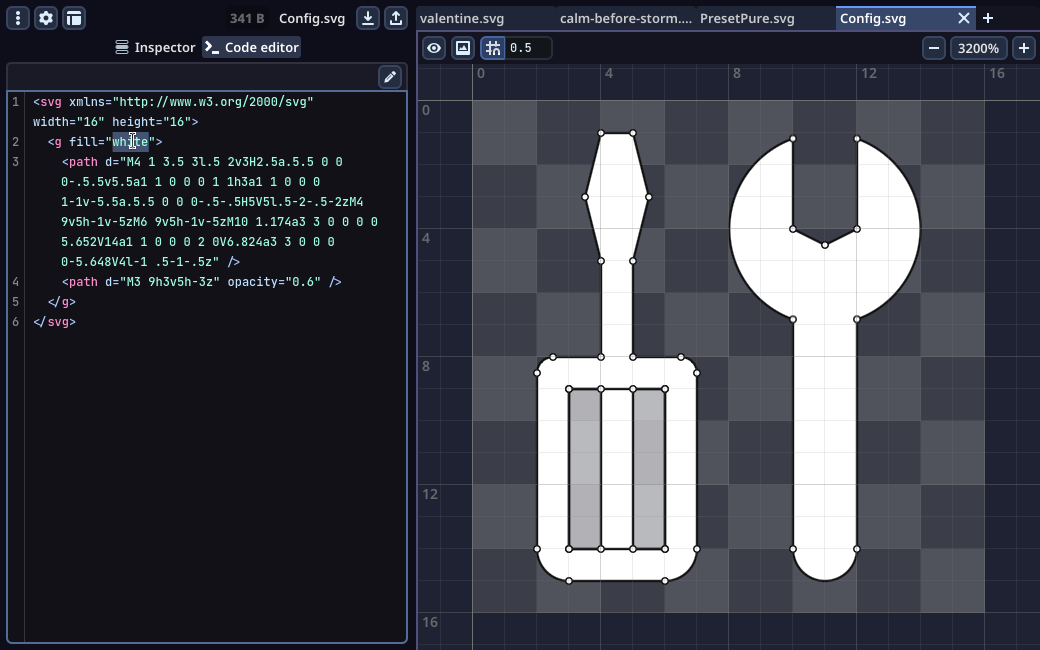Click the closing </g> tag line

pos(62,302)
